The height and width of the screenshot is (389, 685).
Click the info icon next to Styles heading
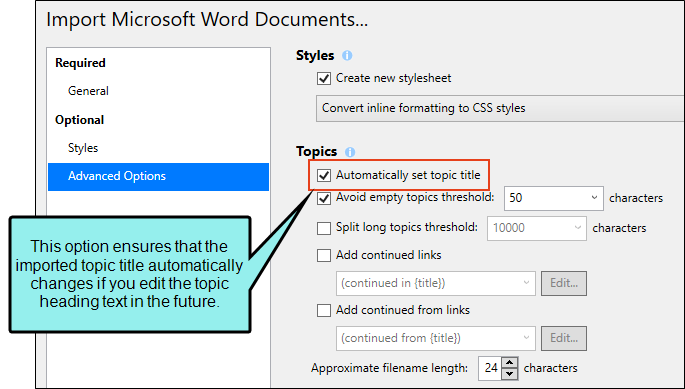347,56
